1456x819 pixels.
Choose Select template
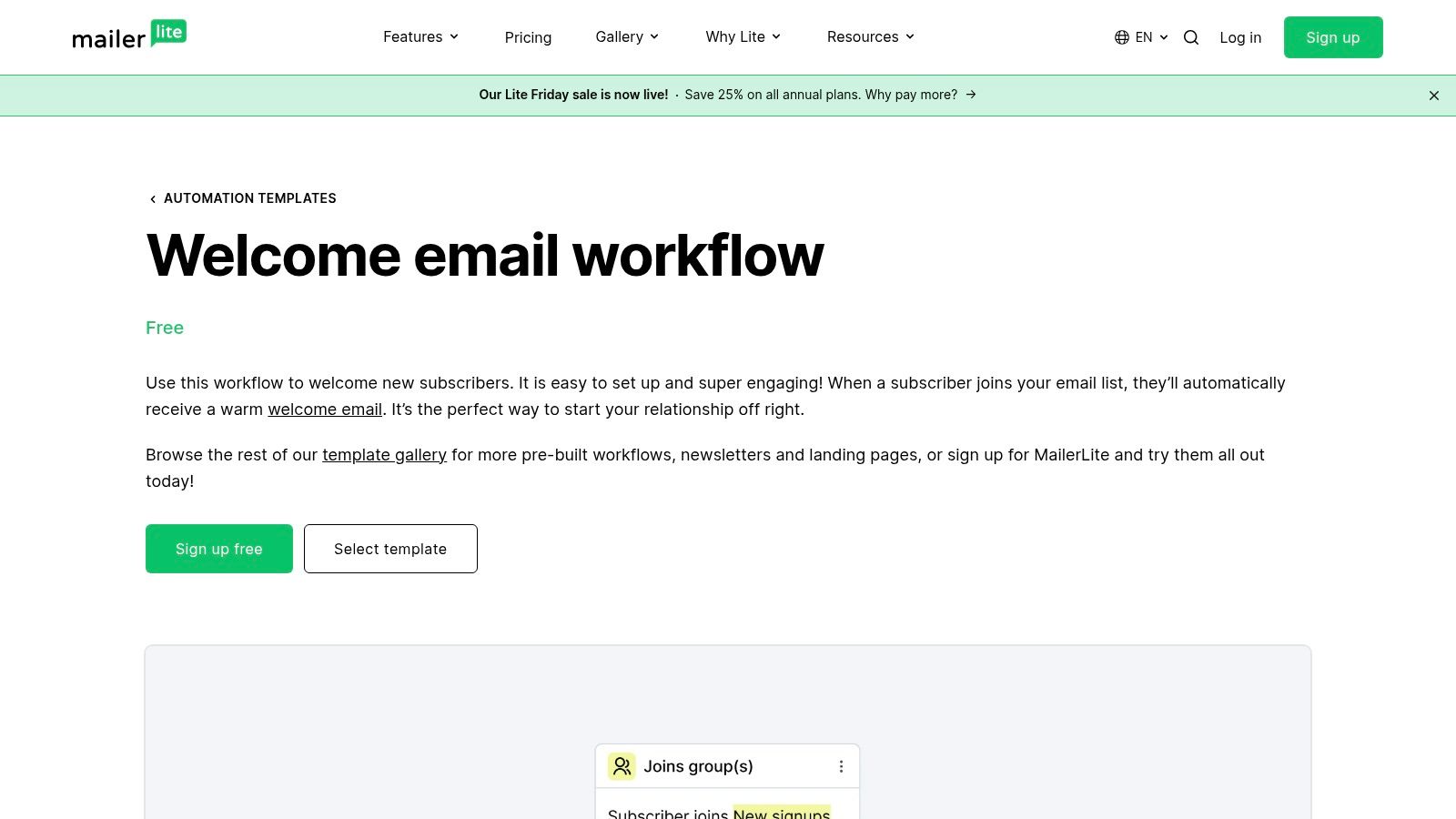(390, 549)
